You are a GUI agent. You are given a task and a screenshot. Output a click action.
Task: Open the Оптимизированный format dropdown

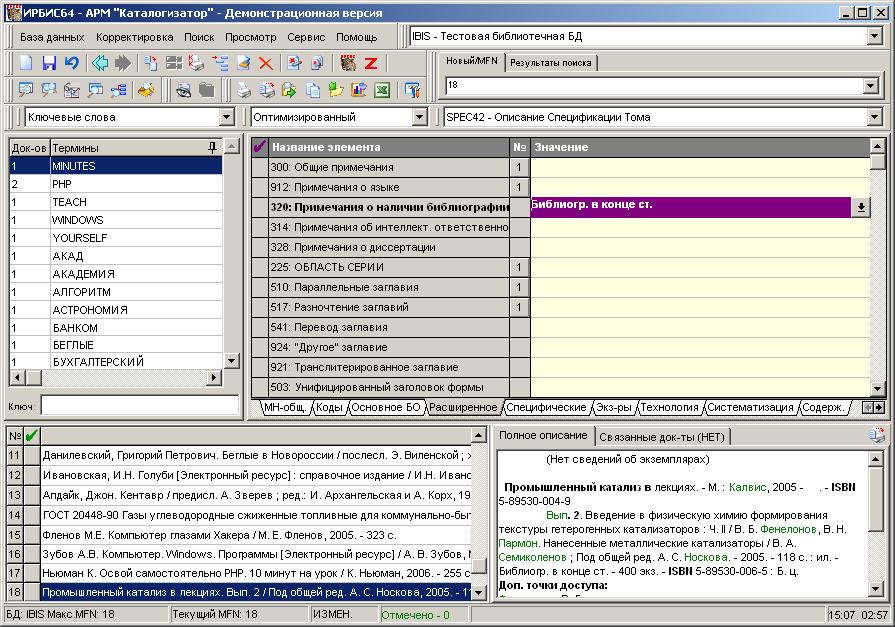click(420, 117)
